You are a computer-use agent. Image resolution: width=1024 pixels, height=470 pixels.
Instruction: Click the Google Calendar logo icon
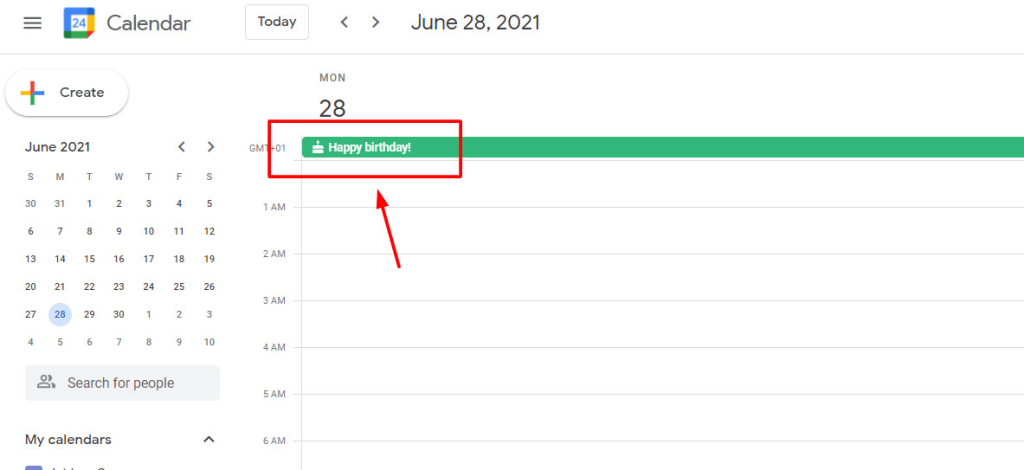(79, 24)
